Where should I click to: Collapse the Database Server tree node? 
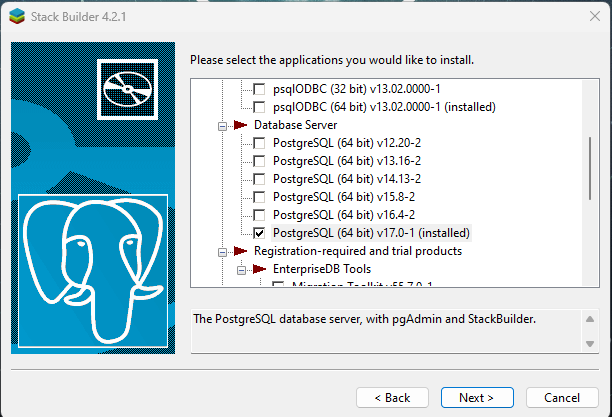[x=222, y=126]
